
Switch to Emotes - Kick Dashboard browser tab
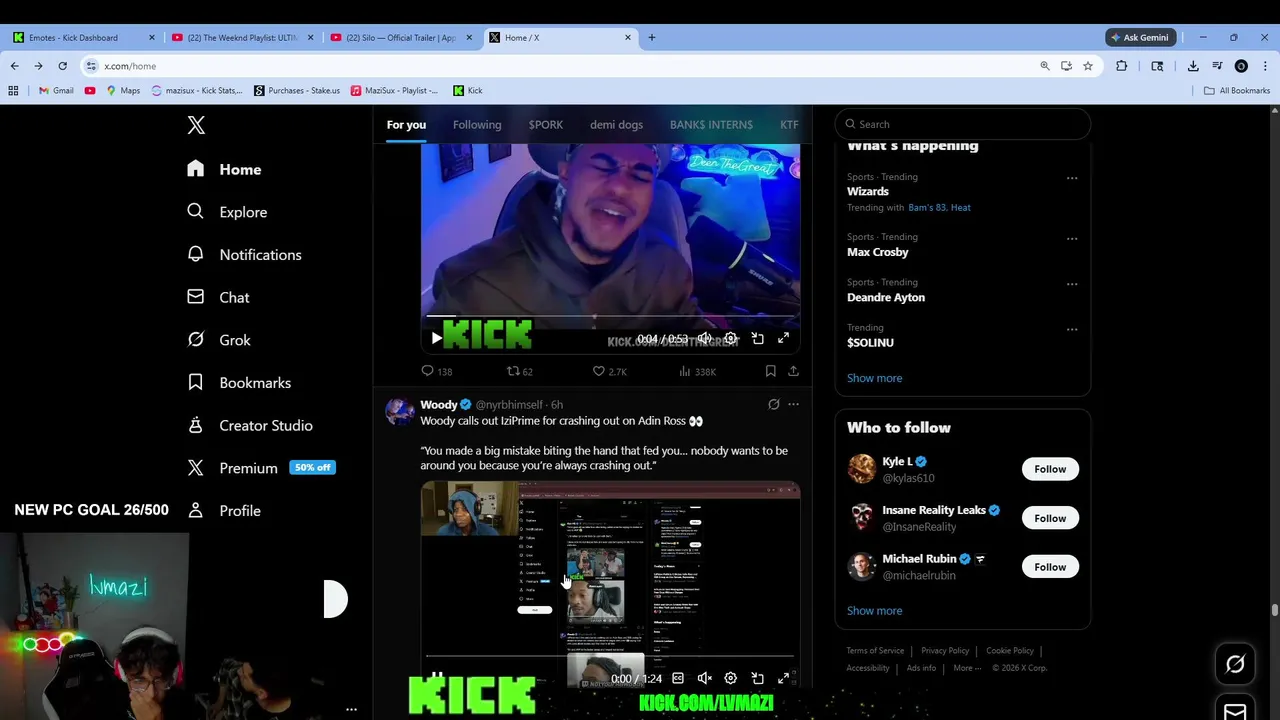82,37
